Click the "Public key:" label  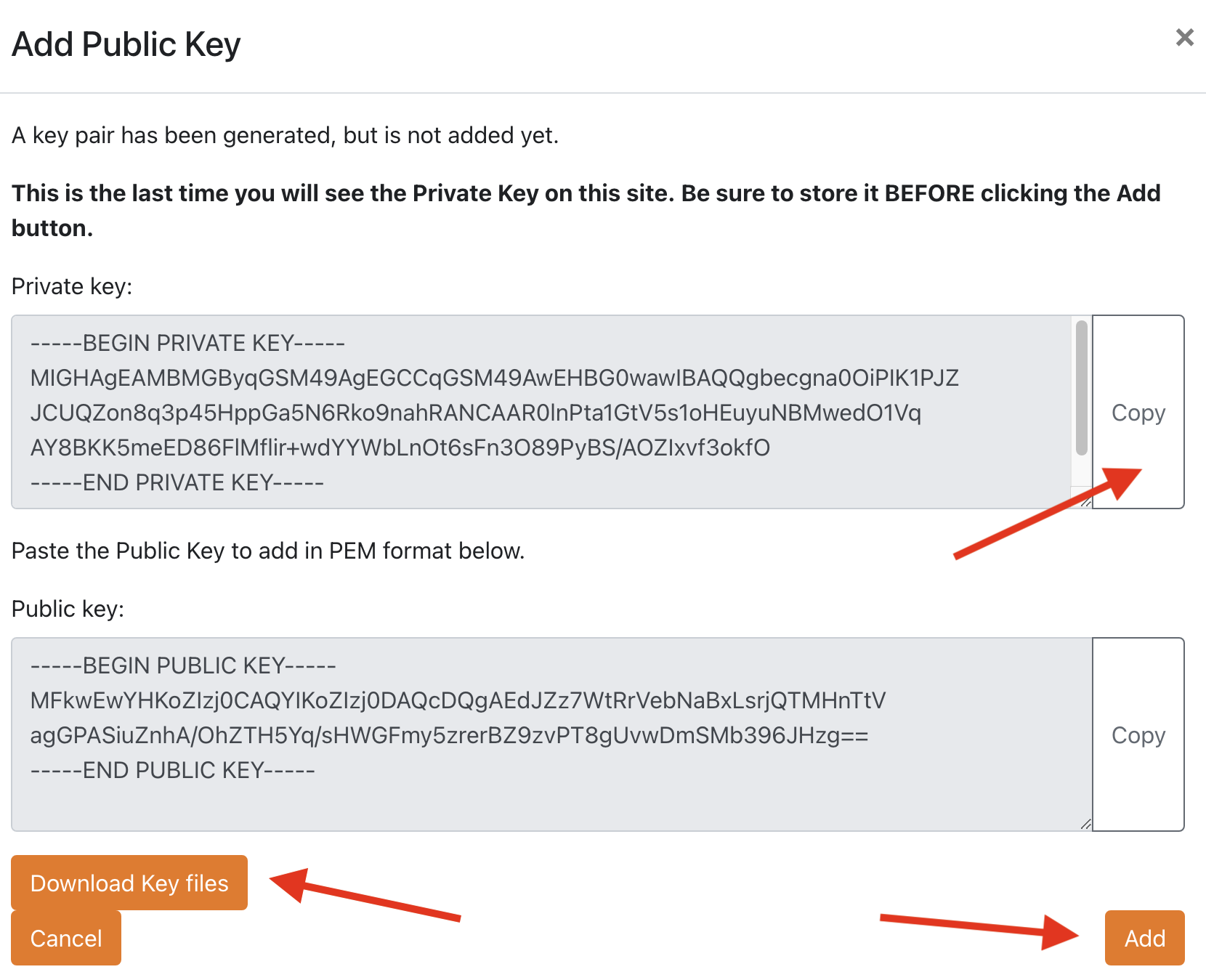[x=68, y=609]
